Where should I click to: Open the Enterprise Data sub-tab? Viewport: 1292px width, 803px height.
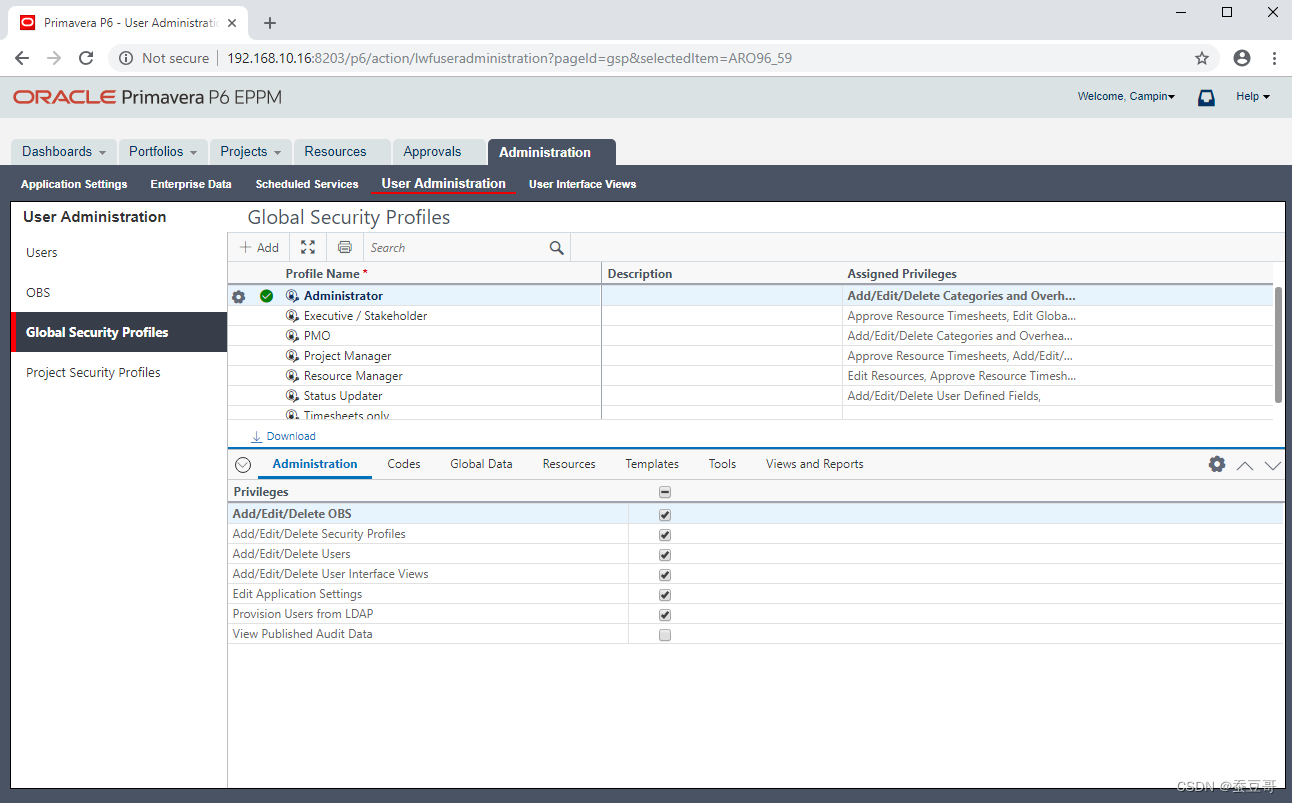point(191,184)
